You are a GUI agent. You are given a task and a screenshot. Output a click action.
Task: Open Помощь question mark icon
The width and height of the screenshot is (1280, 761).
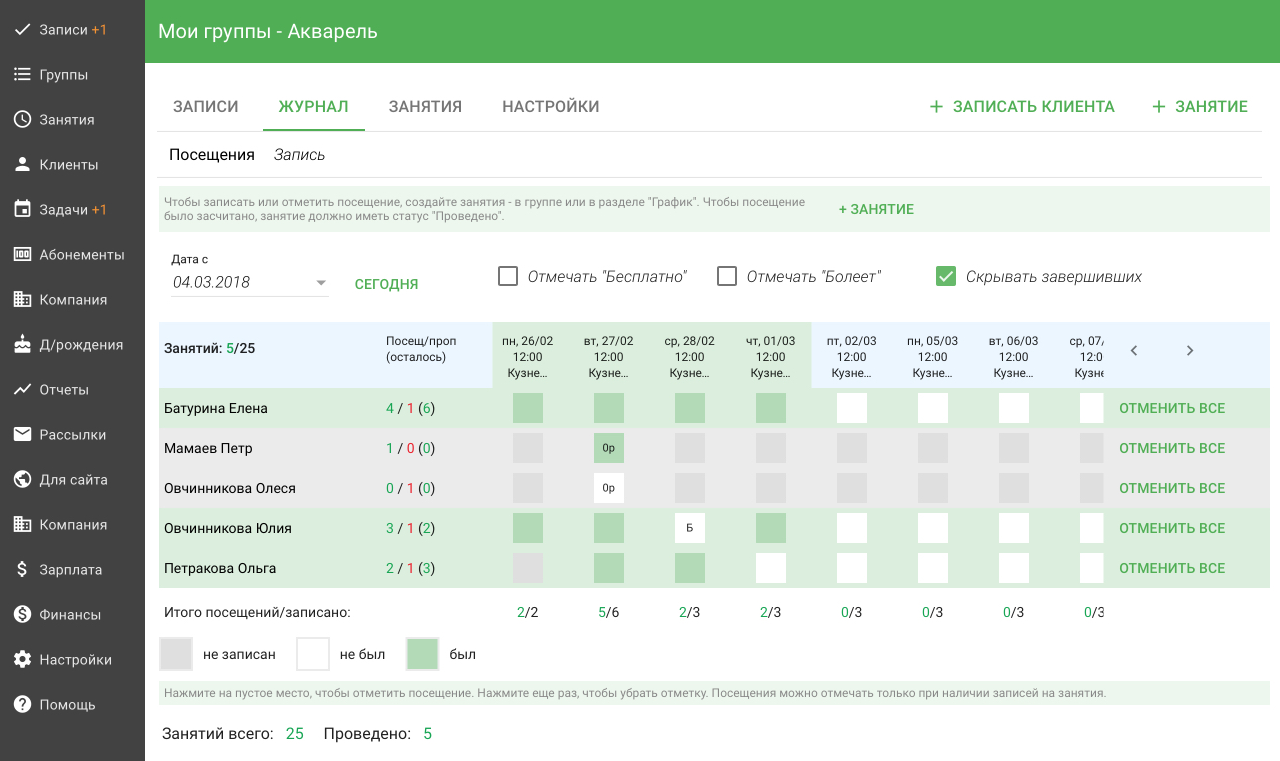click(x=22, y=705)
